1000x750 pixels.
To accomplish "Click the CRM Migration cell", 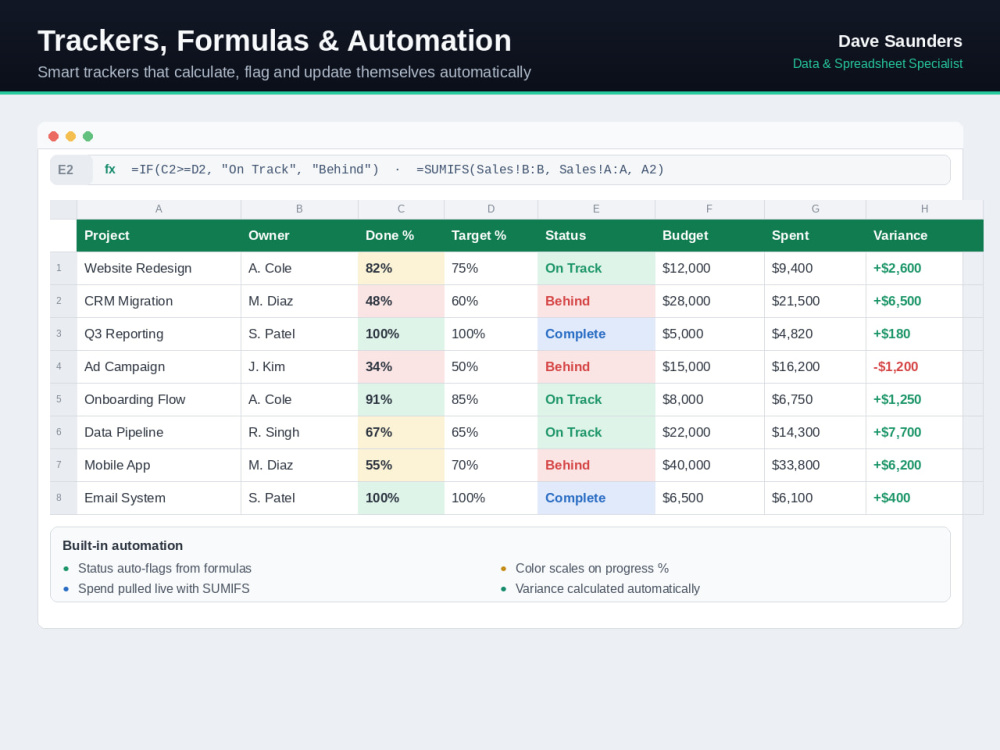I will (x=159, y=301).
